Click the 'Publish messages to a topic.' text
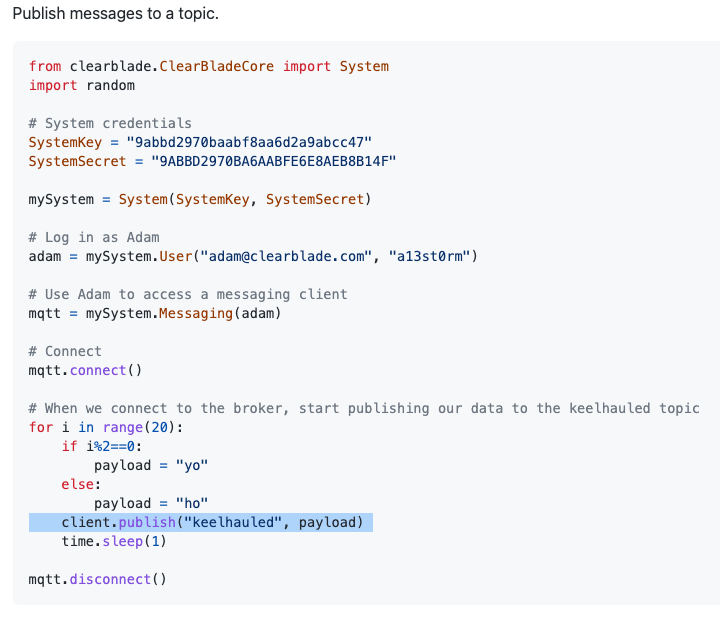The width and height of the screenshot is (720, 617). (115, 13)
